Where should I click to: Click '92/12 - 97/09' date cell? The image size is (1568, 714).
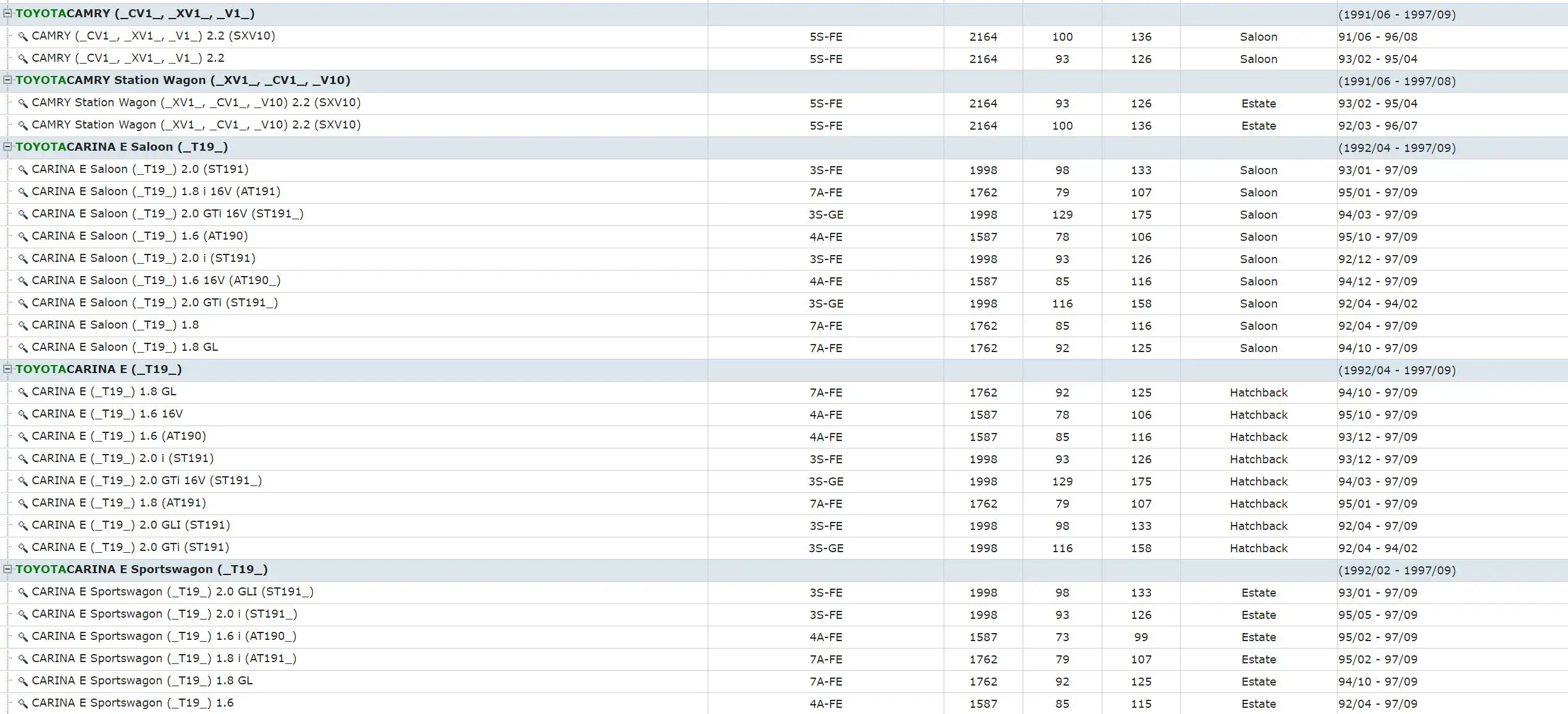coord(1378,259)
